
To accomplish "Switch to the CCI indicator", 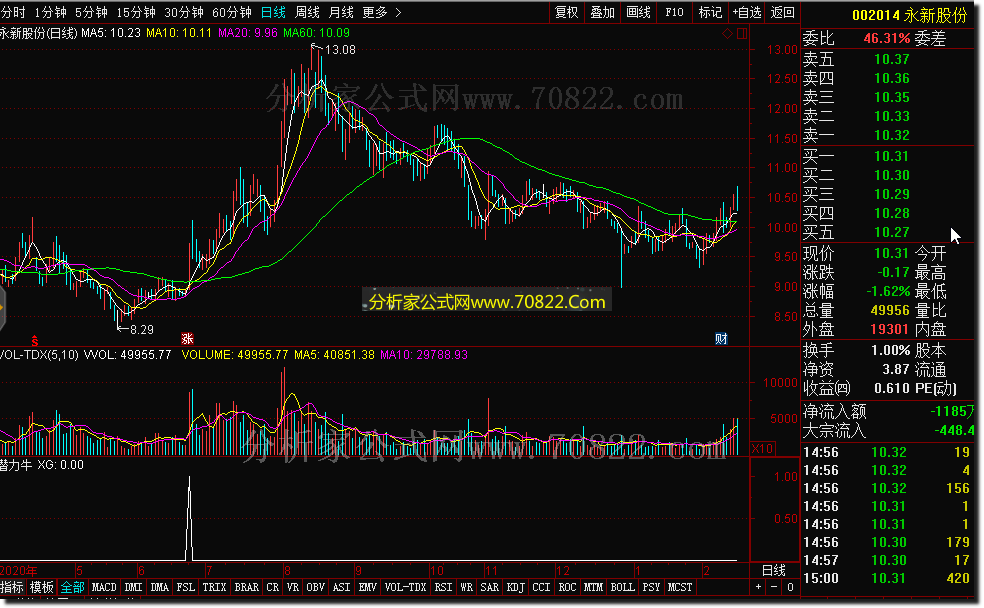I will tap(542, 587).
